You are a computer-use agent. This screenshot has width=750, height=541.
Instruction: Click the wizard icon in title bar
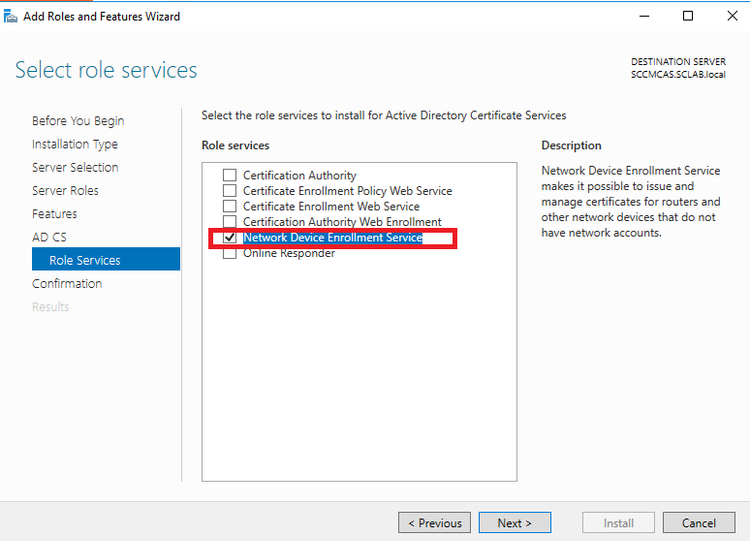click(10, 17)
